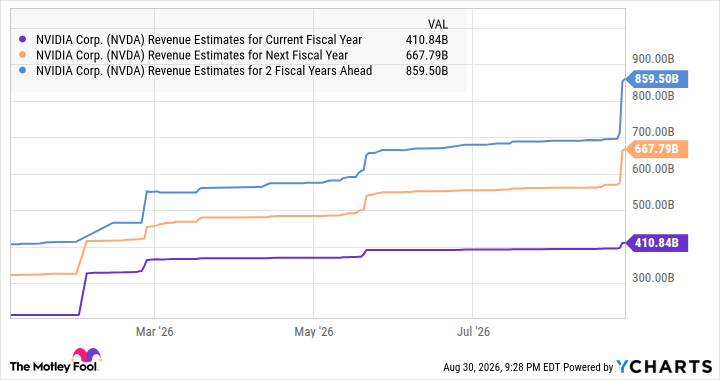The width and height of the screenshot is (720, 380).
Task: Click the blue legend dot for 2 Fiscal Years Ahead
Action: [23, 71]
